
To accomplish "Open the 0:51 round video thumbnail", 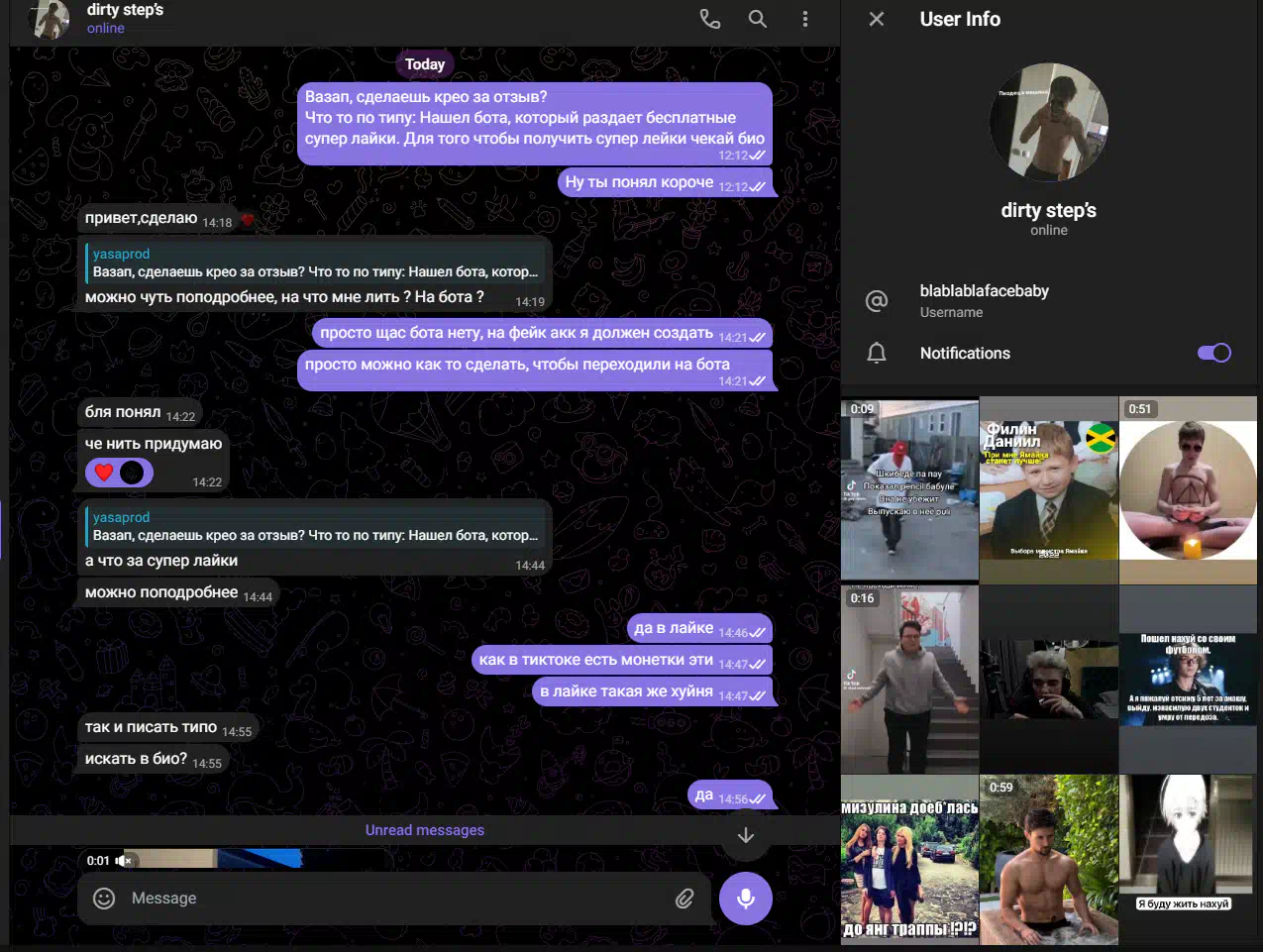I will point(1188,489).
